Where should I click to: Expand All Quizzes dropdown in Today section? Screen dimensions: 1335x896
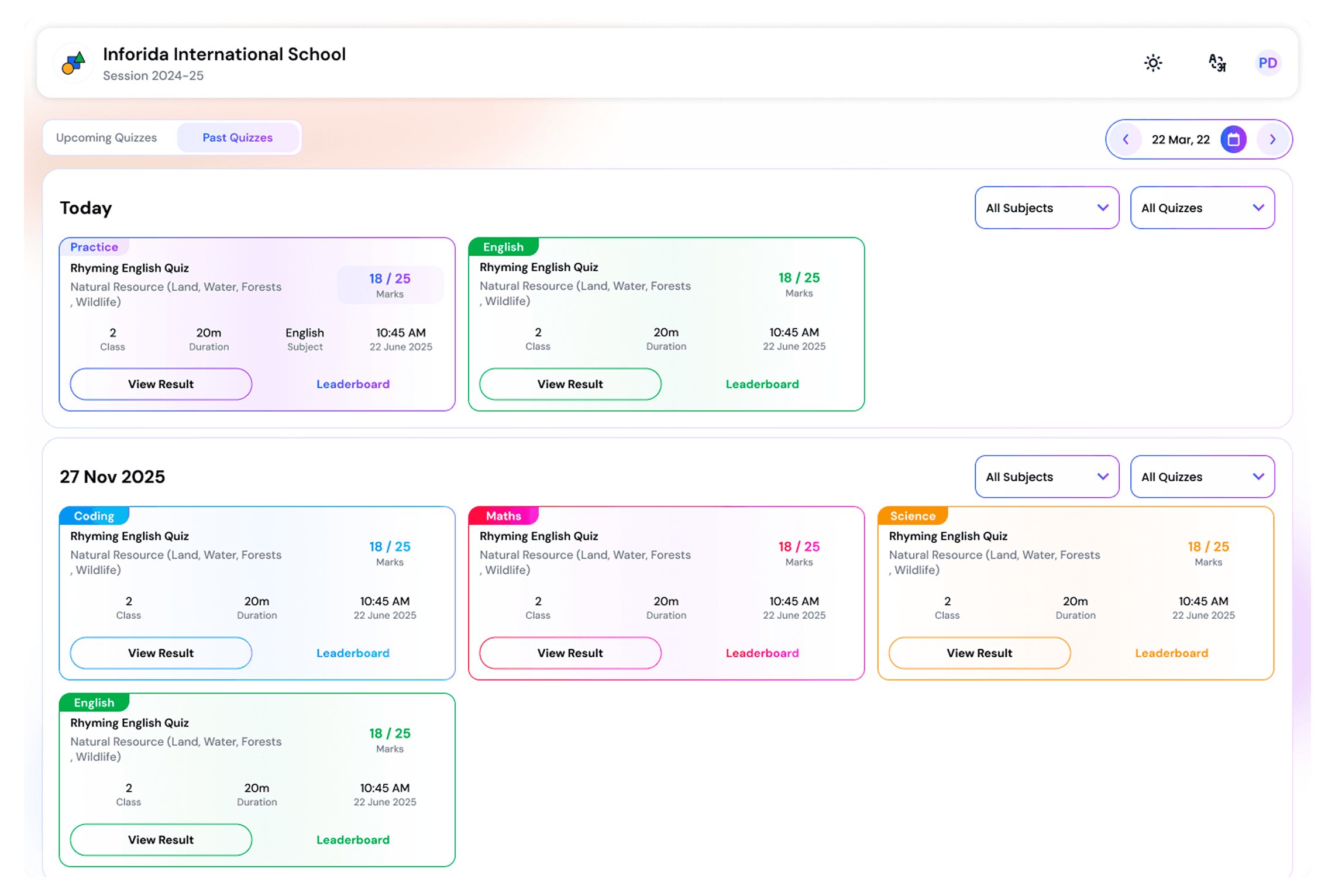click(x=1202, y=208)
